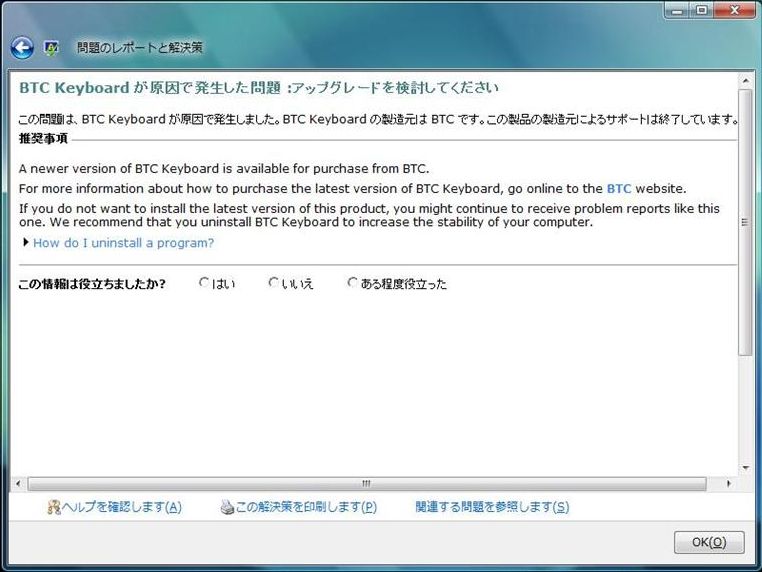Maximize the problem report window
The height and width of the screenshot is (572, 762).
coord(701,11)
